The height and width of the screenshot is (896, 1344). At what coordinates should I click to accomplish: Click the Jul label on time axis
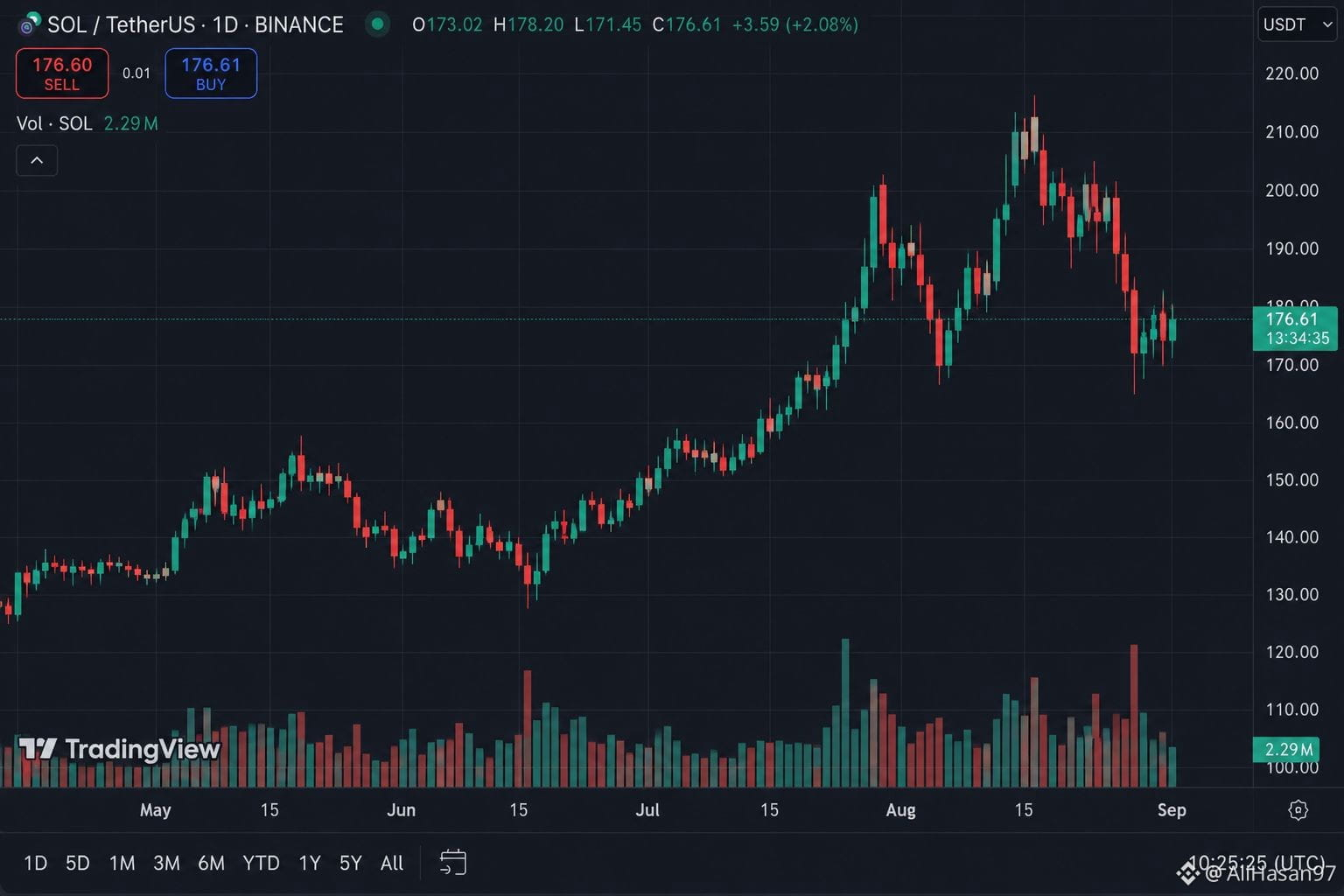click(x=647, y=810)
